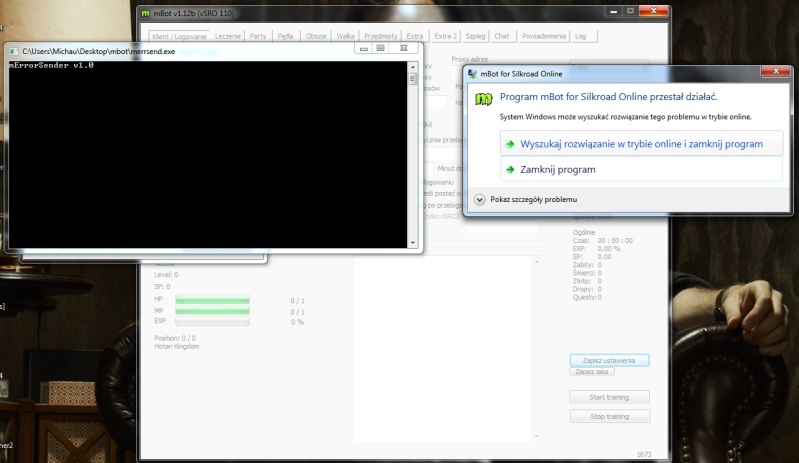Click the Czas 00 : 00 : 00 value
Screen dimensions: 799x463
[615, 240]
